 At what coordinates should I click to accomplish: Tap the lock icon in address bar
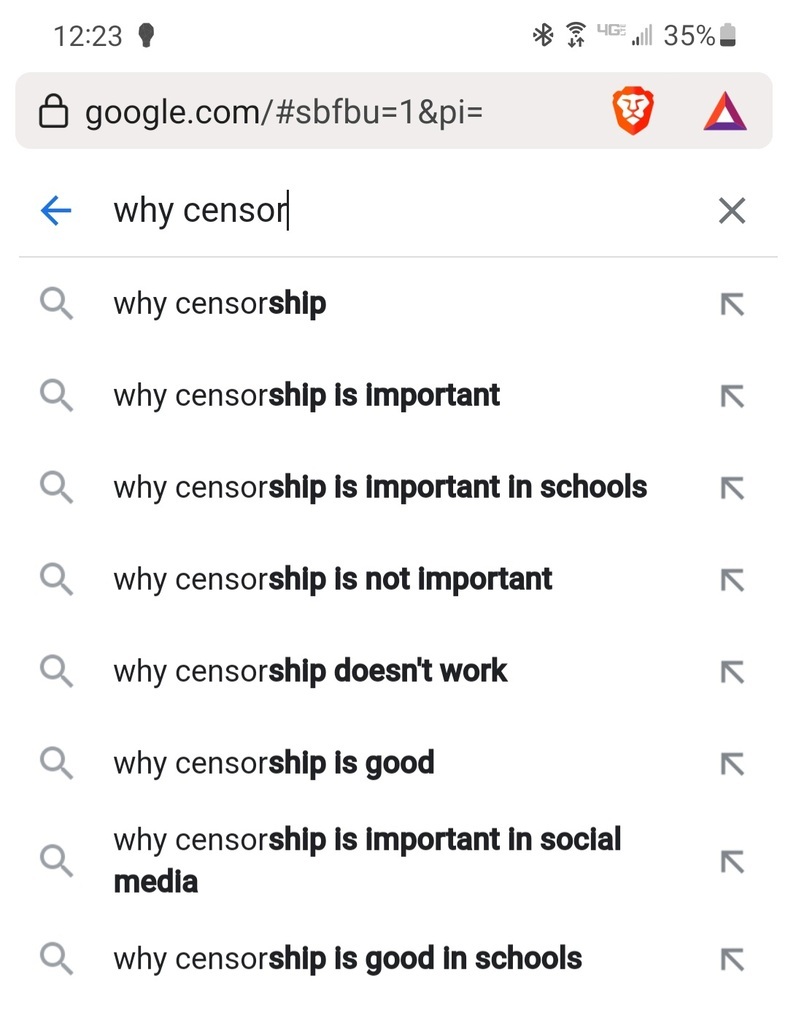click(54, 111)
